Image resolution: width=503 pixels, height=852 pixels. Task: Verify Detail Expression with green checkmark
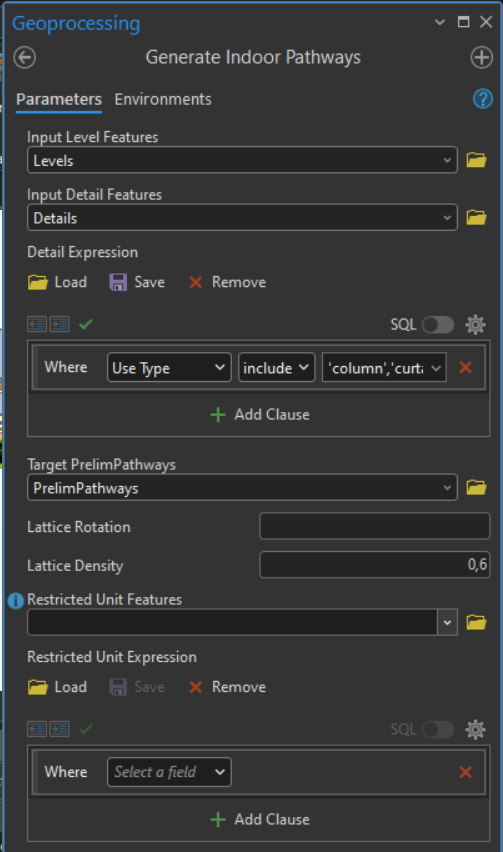[x=86, y=324]
